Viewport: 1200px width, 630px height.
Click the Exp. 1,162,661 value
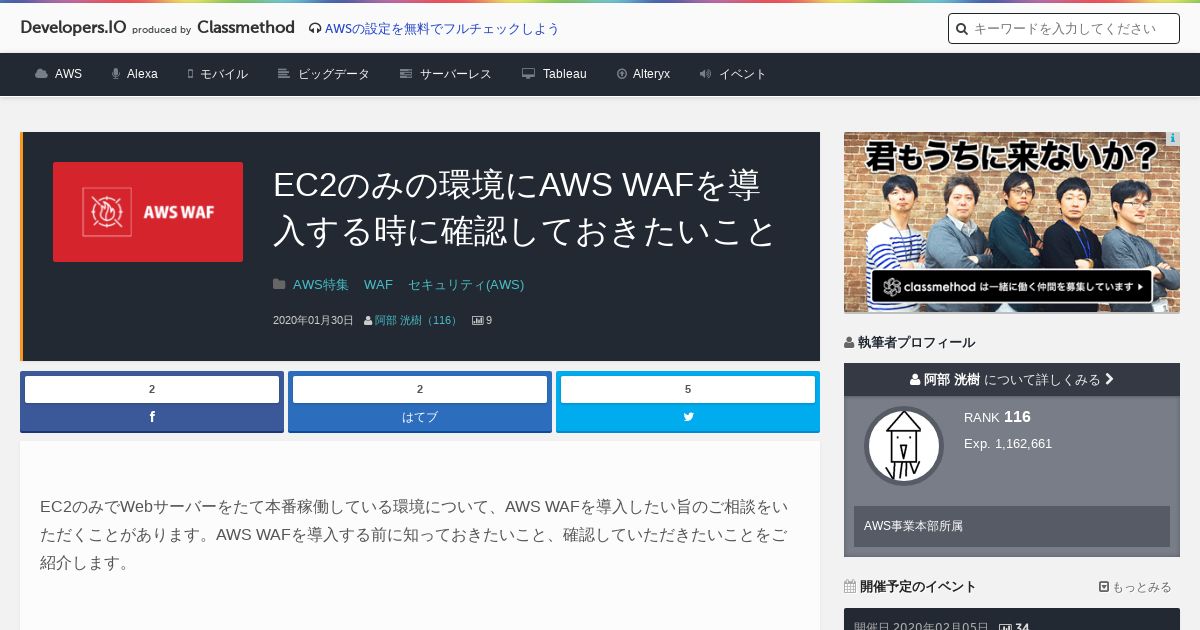pos(1008,444)
